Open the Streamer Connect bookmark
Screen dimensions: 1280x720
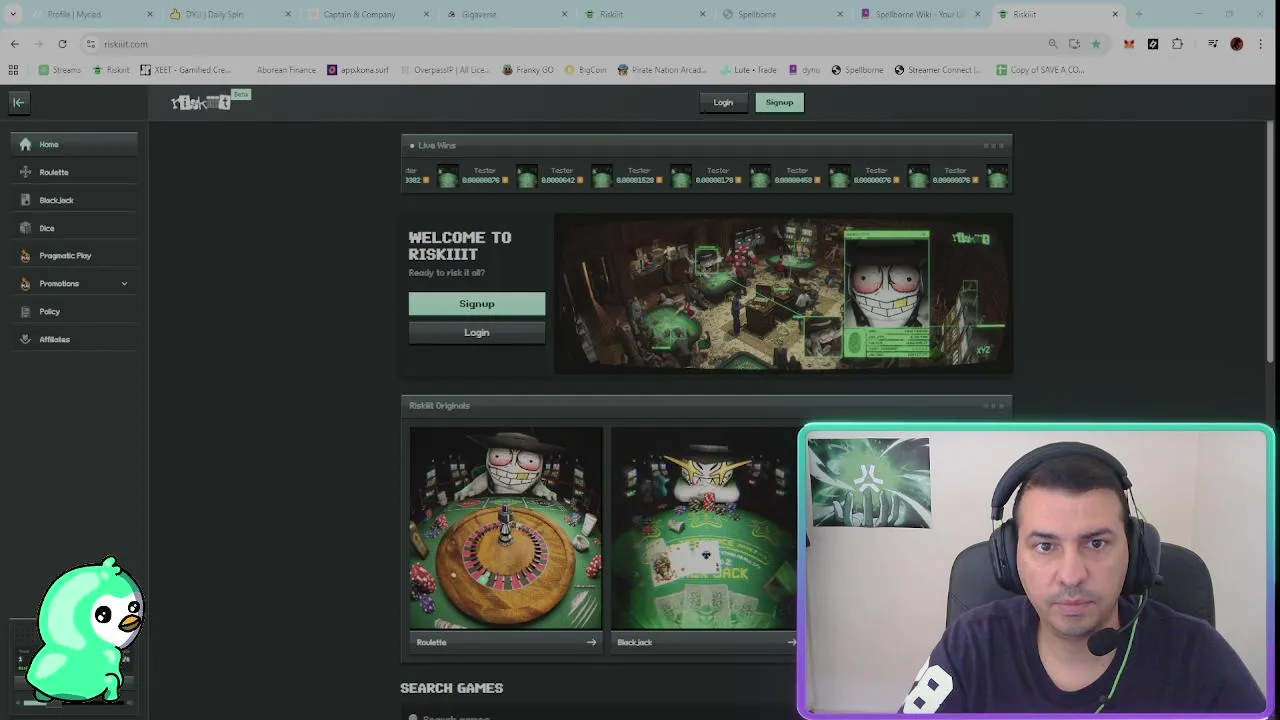937,70
